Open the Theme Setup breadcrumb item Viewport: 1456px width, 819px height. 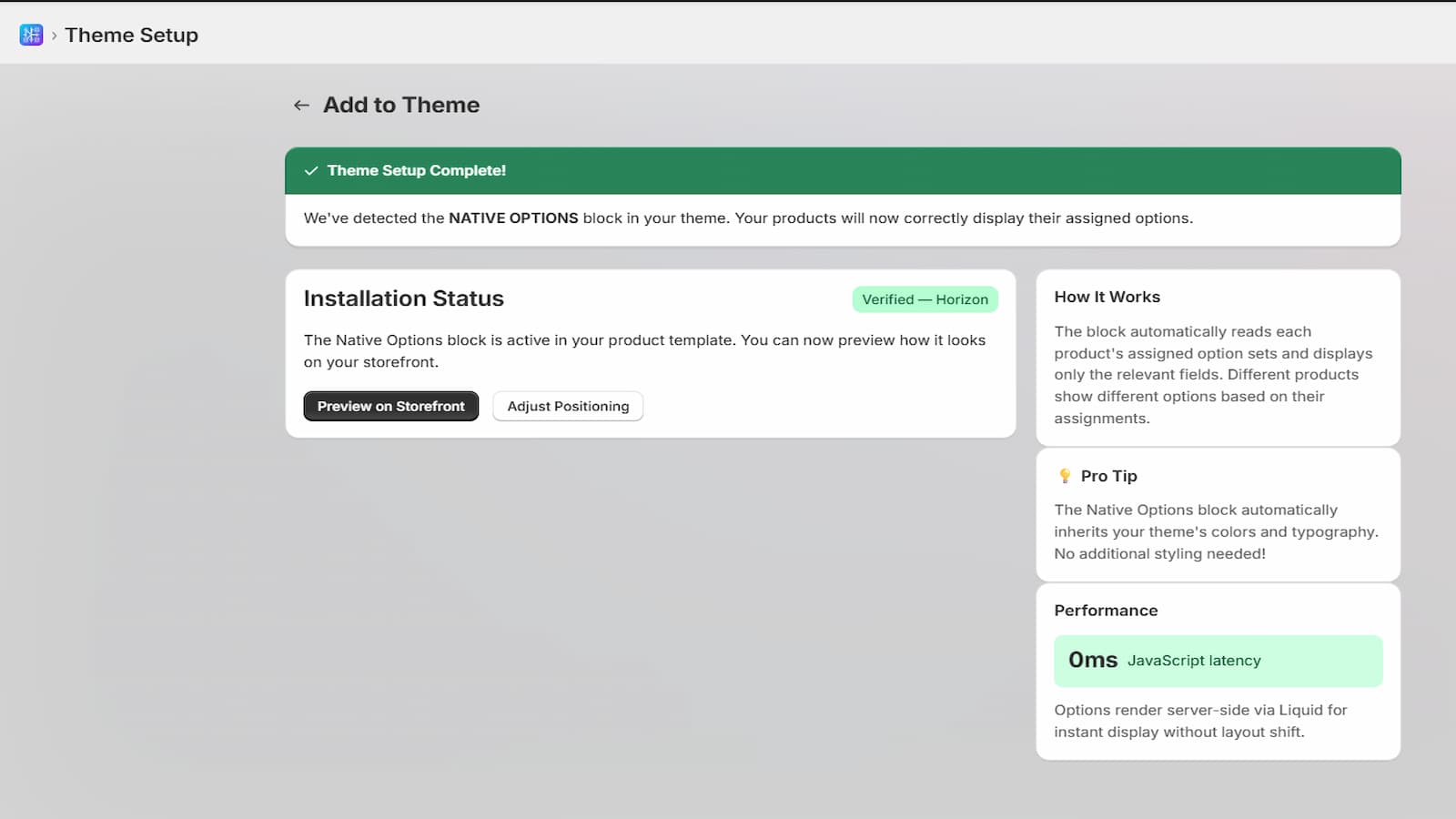131,35
